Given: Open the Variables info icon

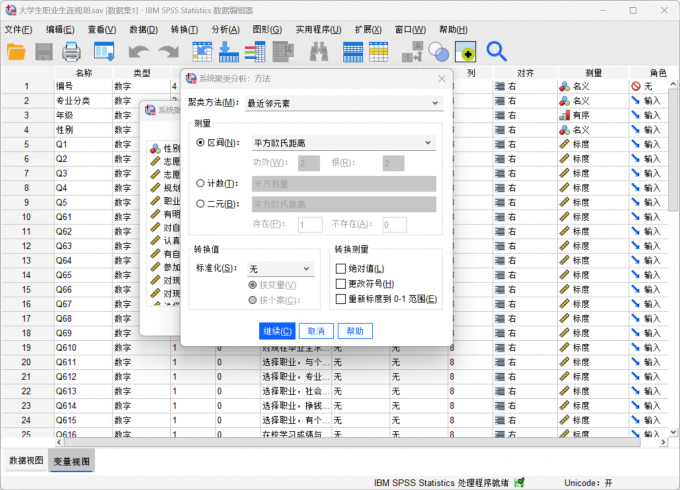Looking at the screenshot, I should tap(255, 52).
